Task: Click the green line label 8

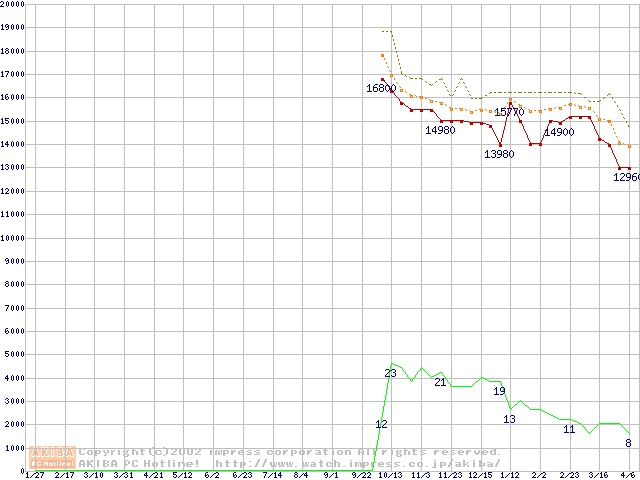Action: click(627, 443)
